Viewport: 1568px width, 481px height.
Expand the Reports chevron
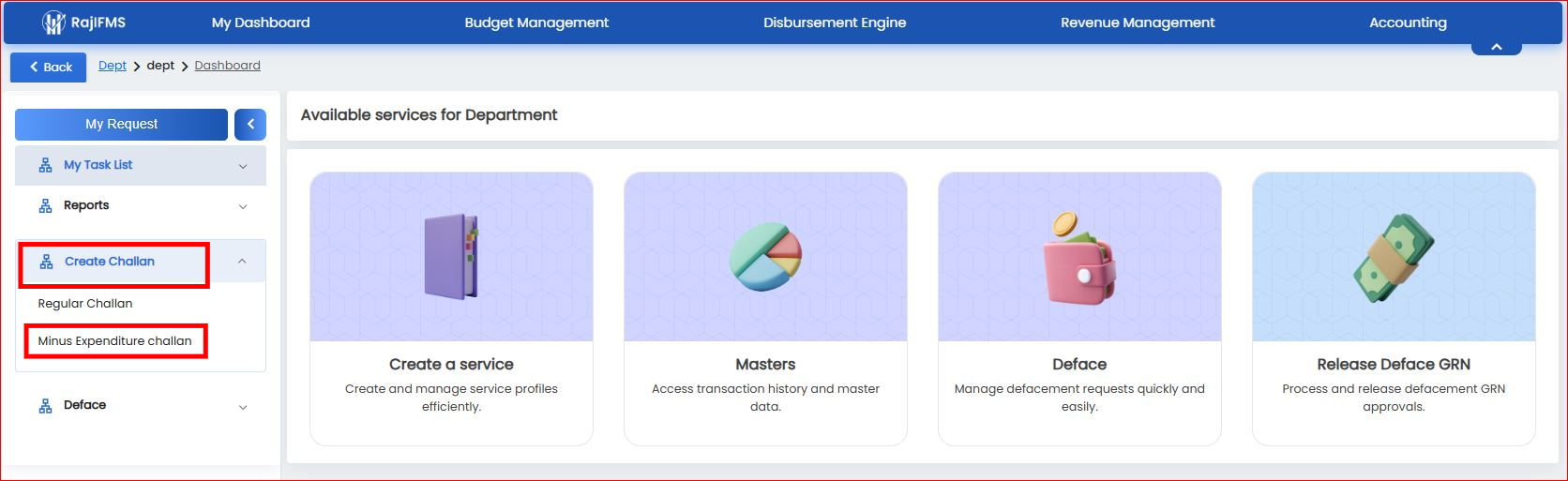coord(243,206)
